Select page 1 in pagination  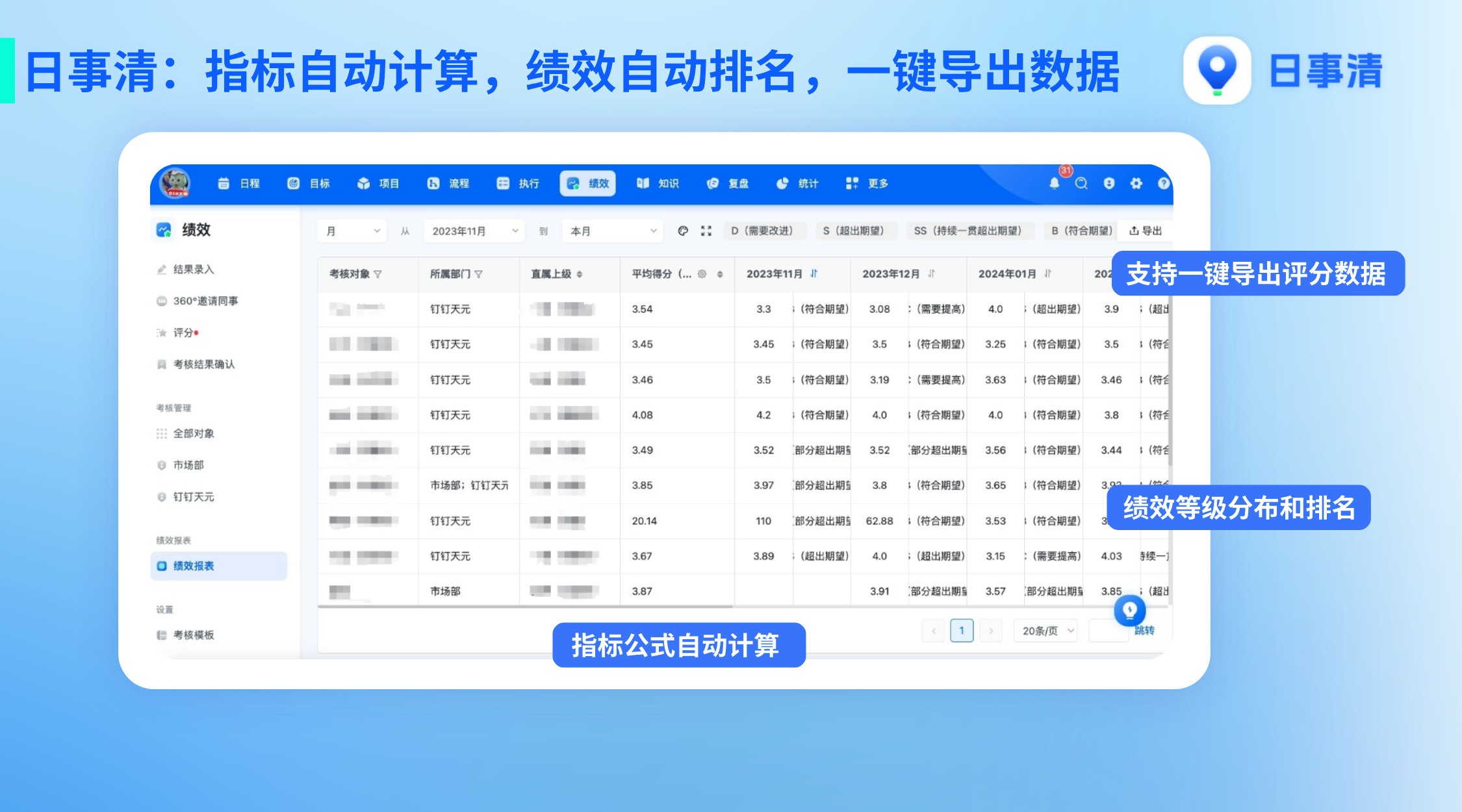(962, 631)
